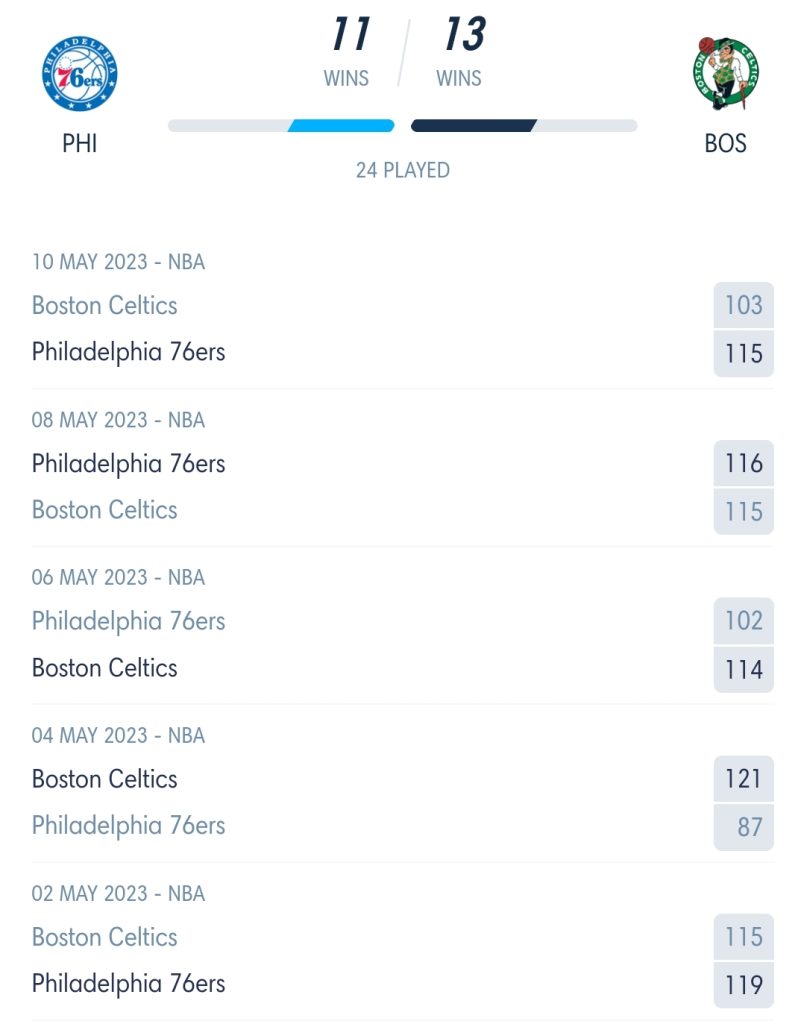Click the light blue PHI wins bar

pos(341,125)
